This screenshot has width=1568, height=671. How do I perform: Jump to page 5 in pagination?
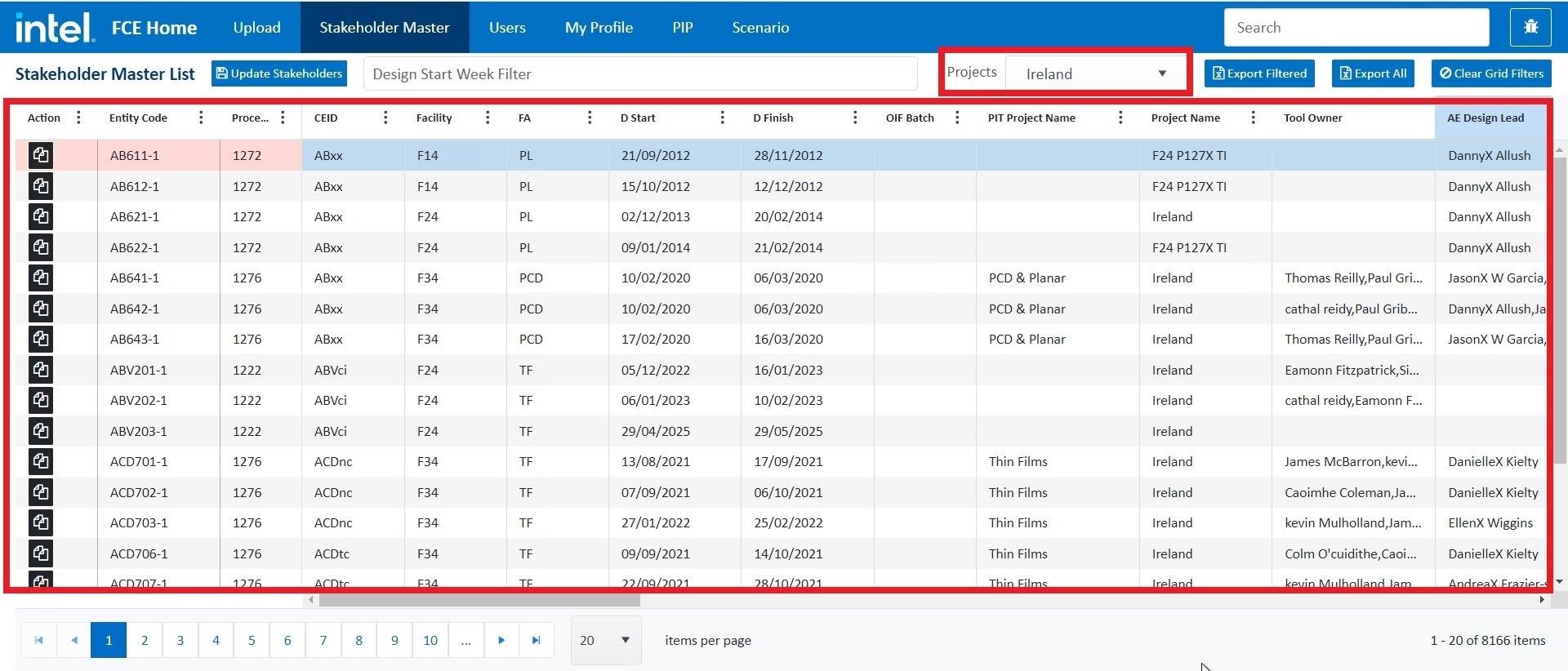(252, 641)
